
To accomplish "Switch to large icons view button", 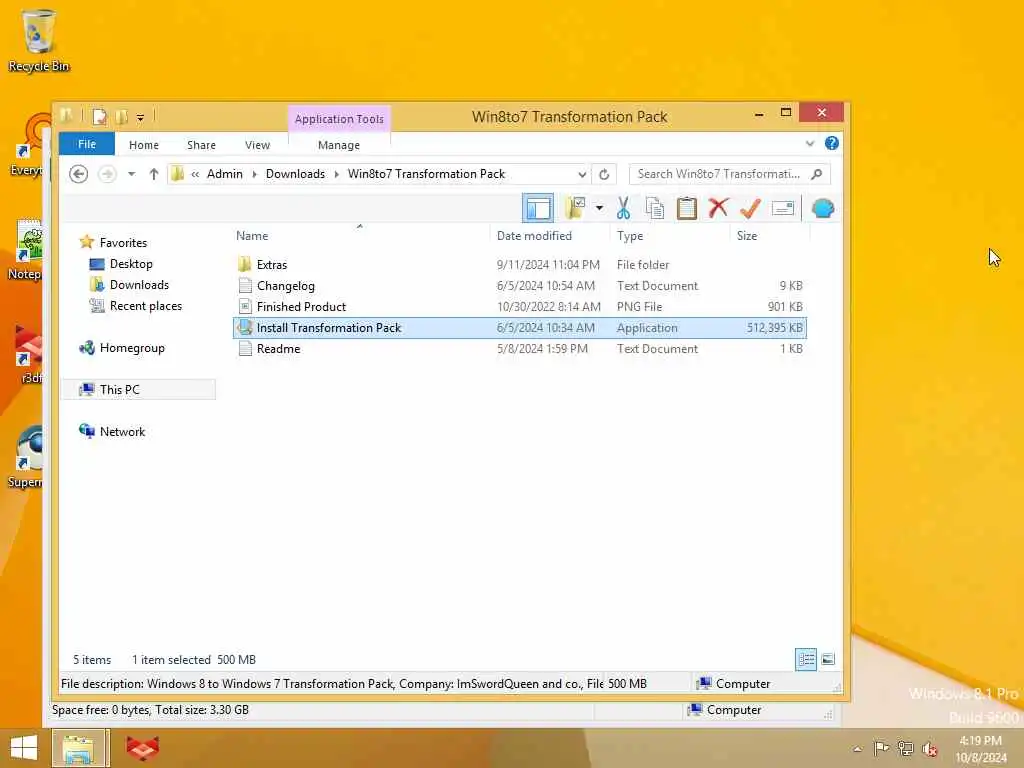I will [828, 659].
